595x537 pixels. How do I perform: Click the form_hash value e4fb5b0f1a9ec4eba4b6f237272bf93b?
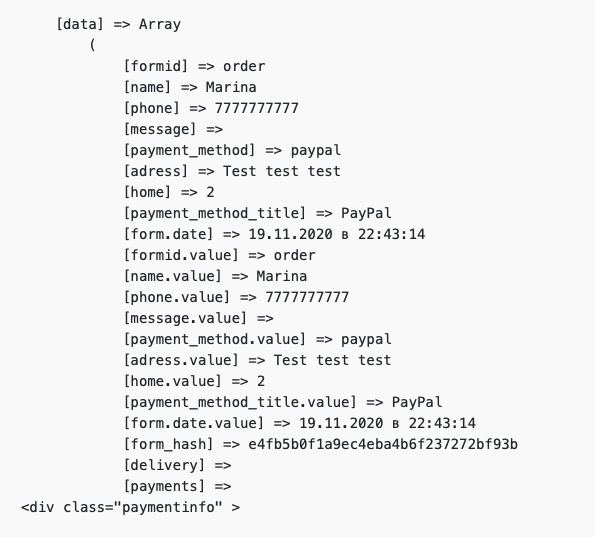[x=383, y=444]
